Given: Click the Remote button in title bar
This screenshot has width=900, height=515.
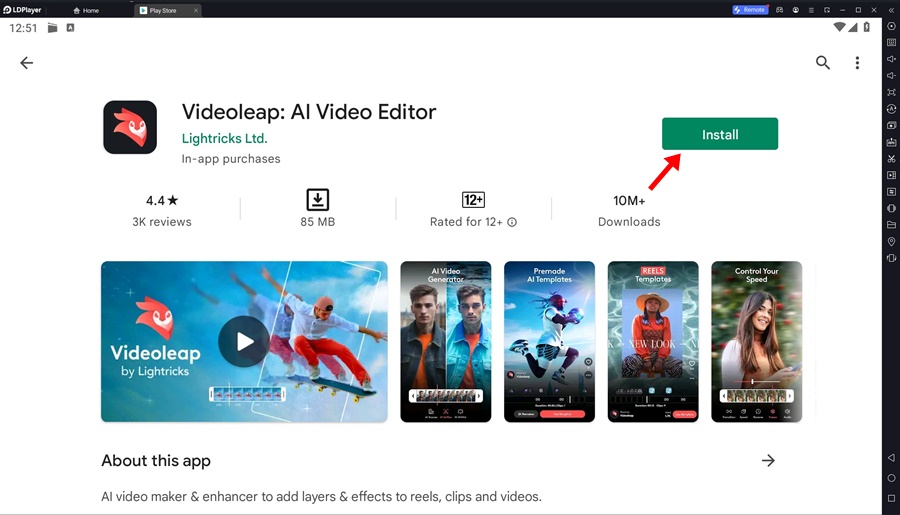Looking at the screenshot, I should [x=749, y=10].
